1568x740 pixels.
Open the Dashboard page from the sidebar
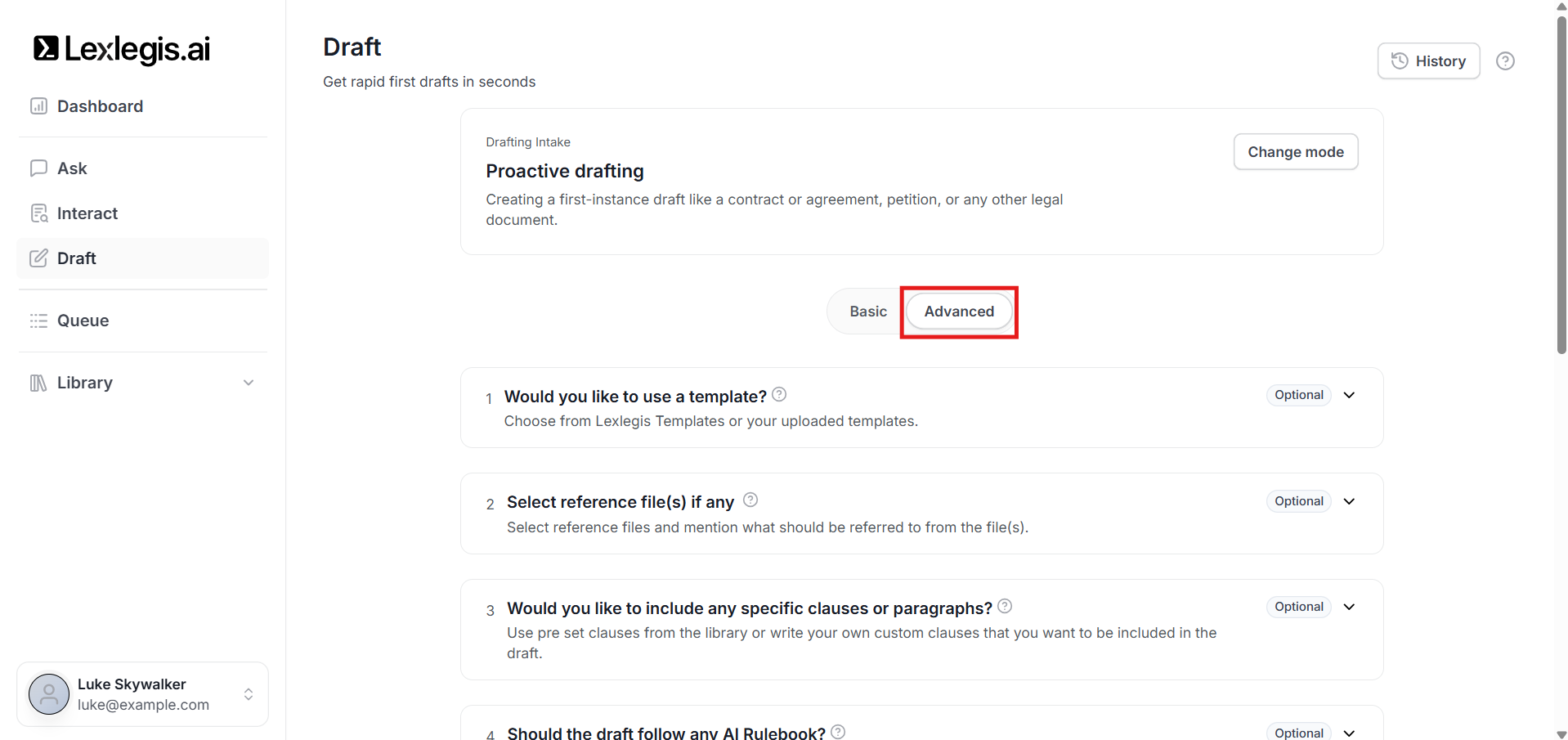click(100, 106)
